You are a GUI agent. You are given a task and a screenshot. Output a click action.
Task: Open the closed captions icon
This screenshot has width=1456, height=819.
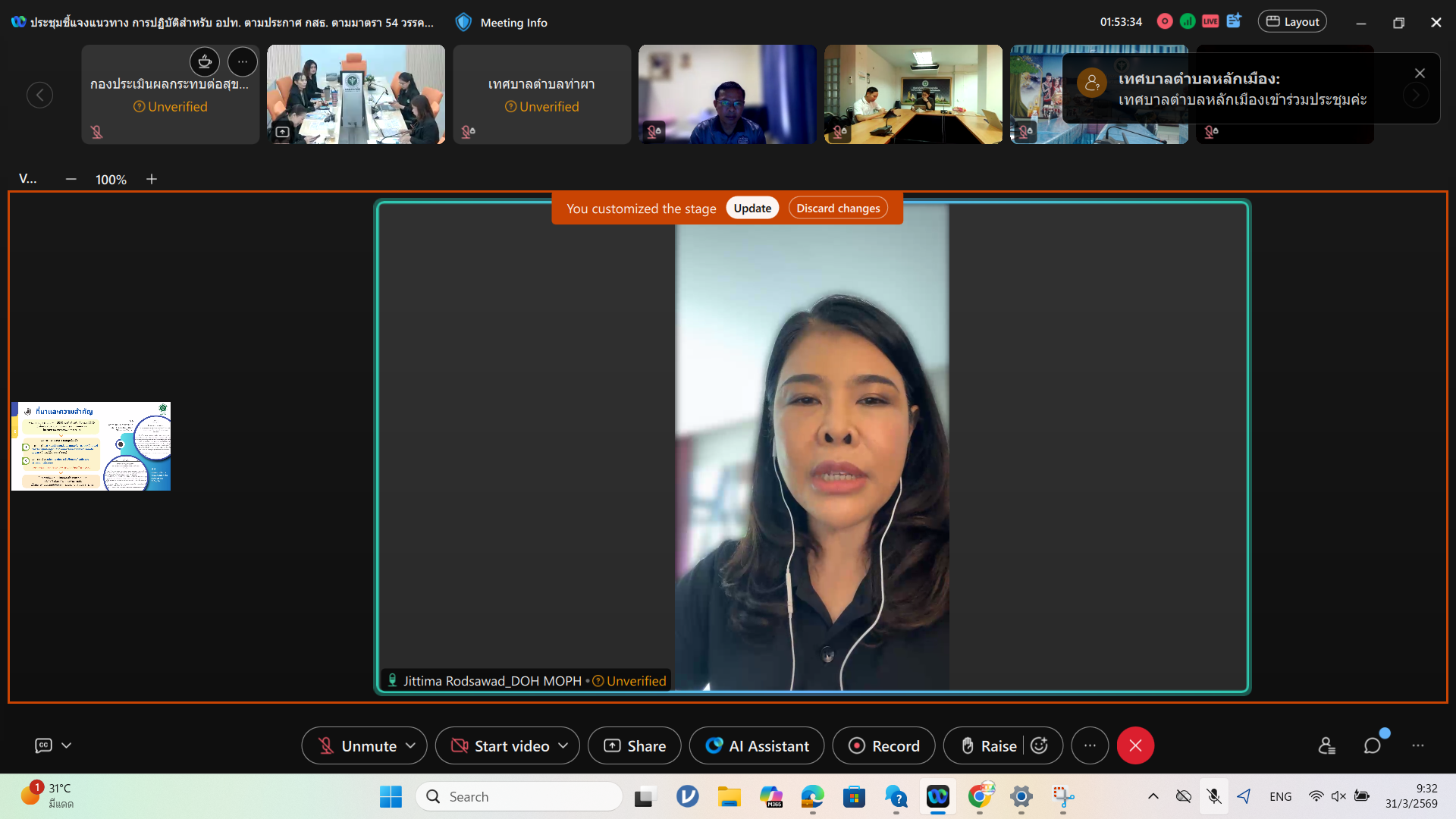click(x=44, y=745)
